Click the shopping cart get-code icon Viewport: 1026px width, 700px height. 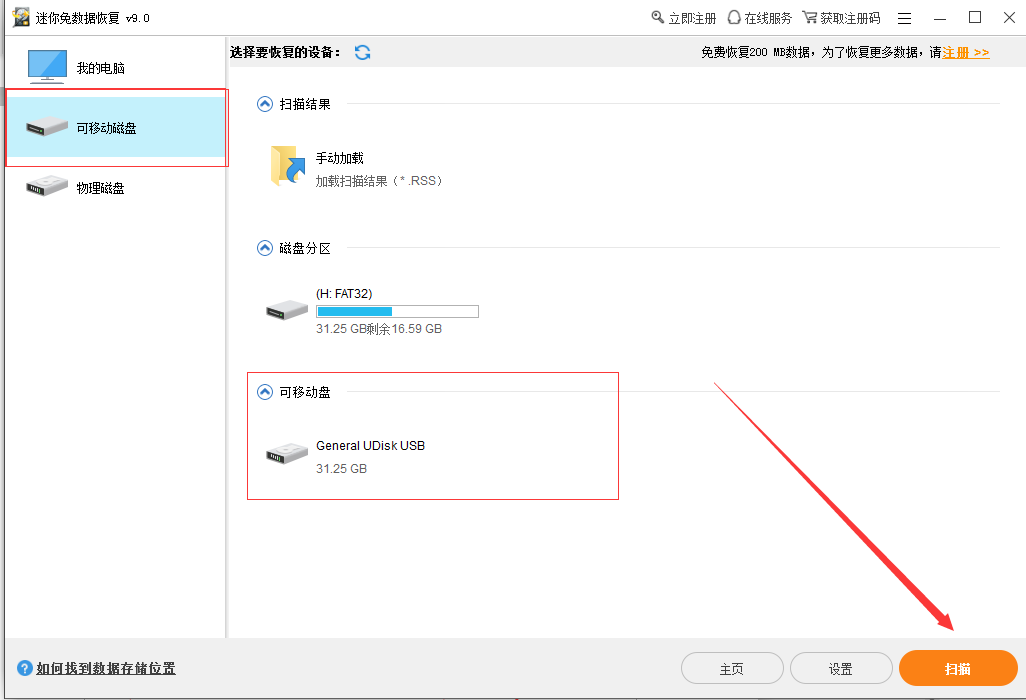click(x=809, y=17)
